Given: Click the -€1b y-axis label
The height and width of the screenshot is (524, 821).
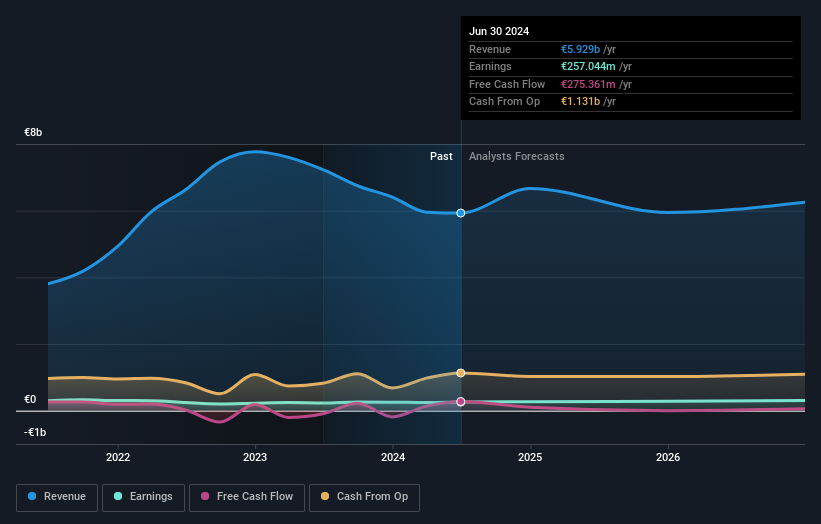Looking at the screenshot, I should point(35,432).
